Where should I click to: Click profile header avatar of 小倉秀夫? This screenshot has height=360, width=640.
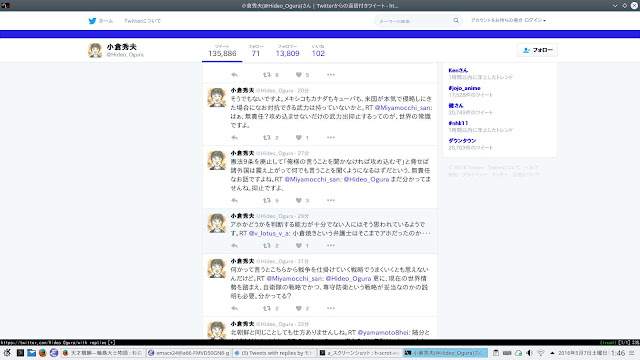[x=95, y=50]
